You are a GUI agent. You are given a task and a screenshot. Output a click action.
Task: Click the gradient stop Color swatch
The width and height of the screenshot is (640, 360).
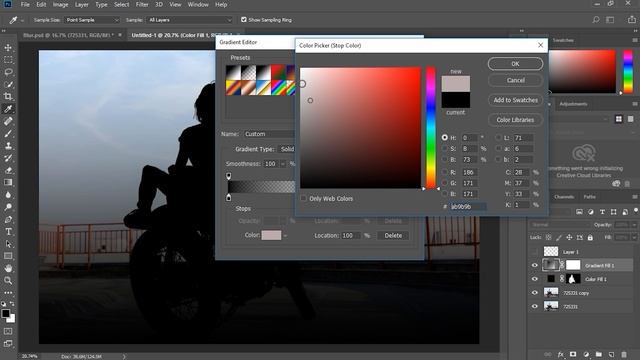[271, 236]
